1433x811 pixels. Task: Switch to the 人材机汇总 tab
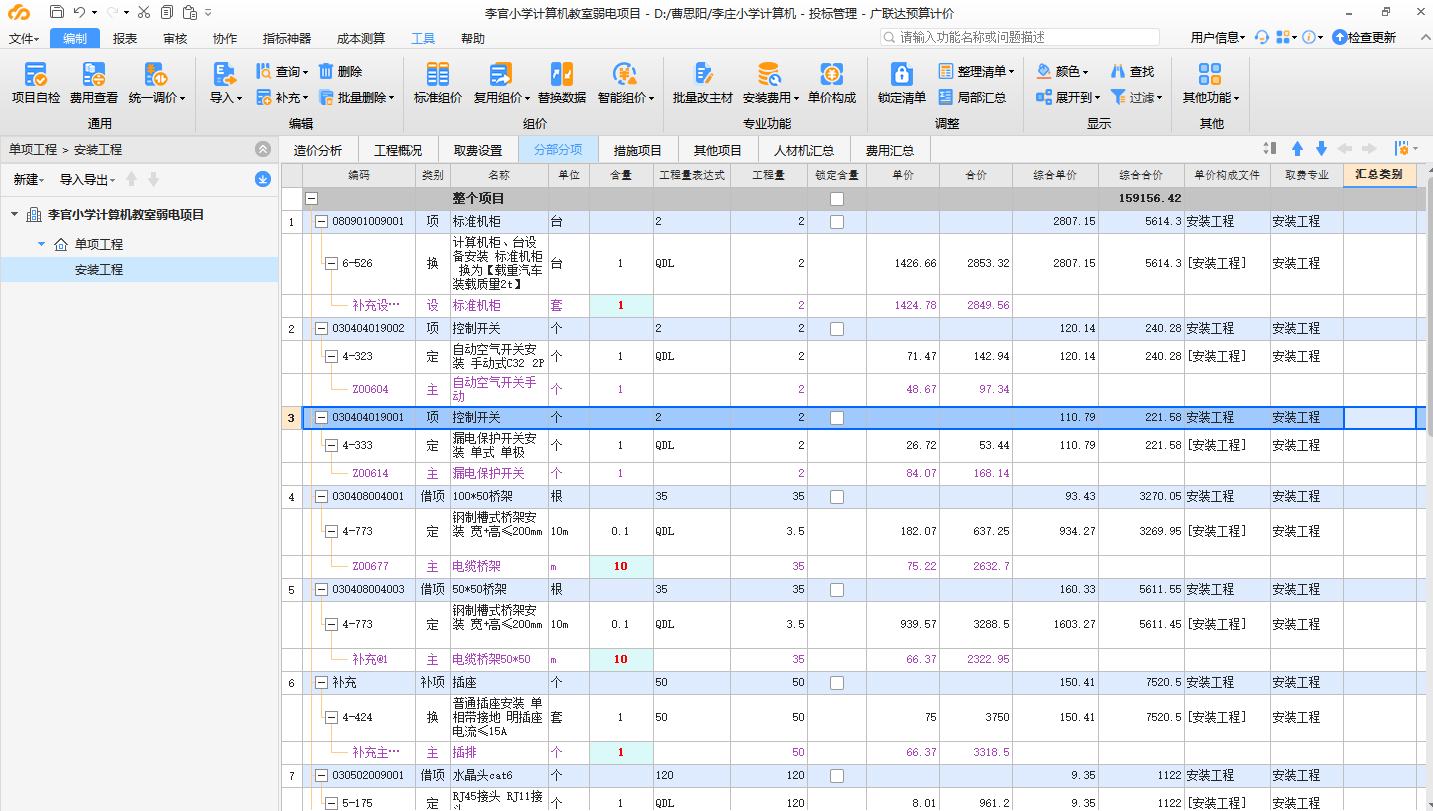coord(804,150)
